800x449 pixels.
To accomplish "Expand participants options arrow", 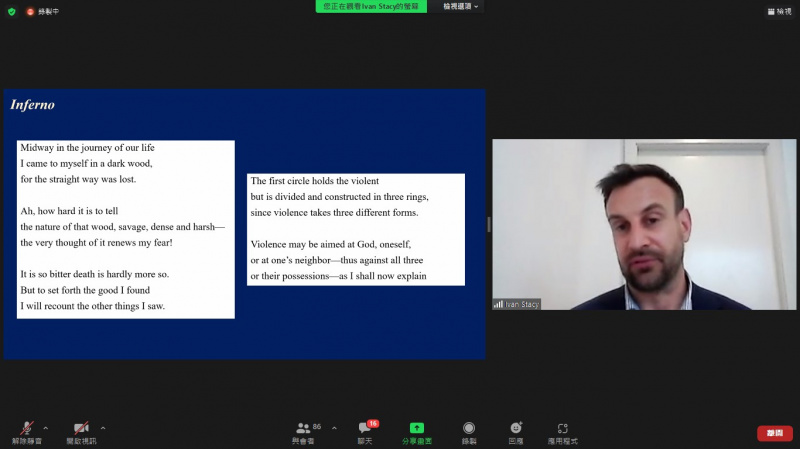I will tap(334, 428).
